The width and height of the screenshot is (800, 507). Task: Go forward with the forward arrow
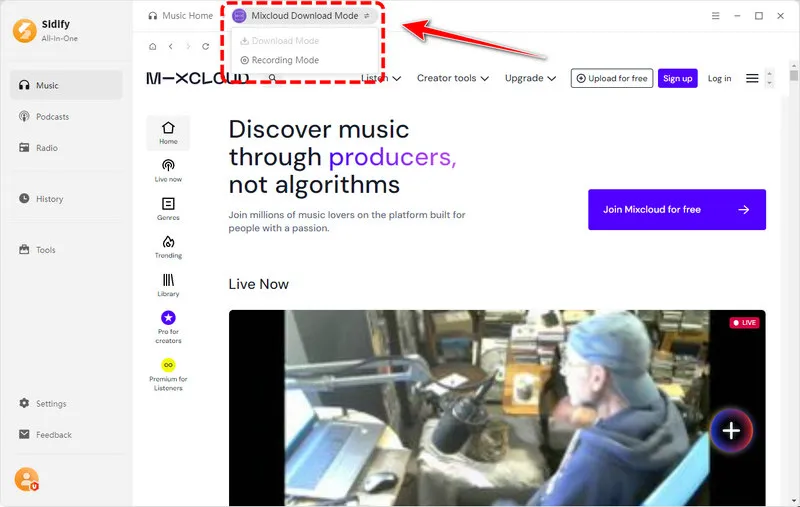click(188, 46)
